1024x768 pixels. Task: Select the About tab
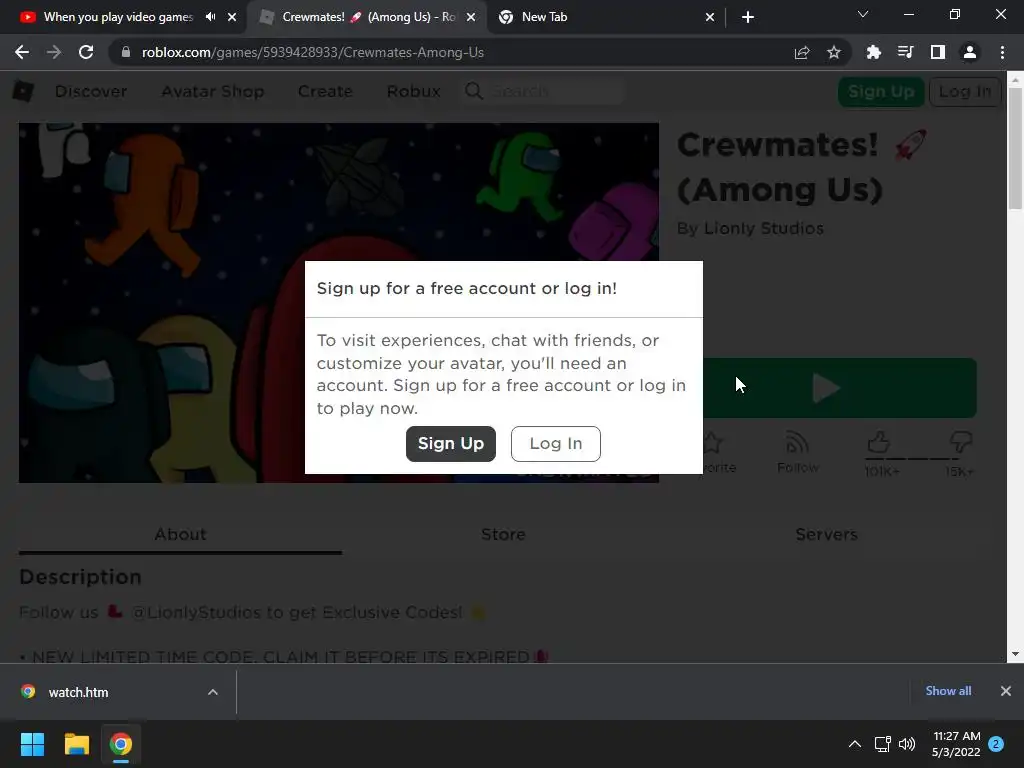point(180,534)
